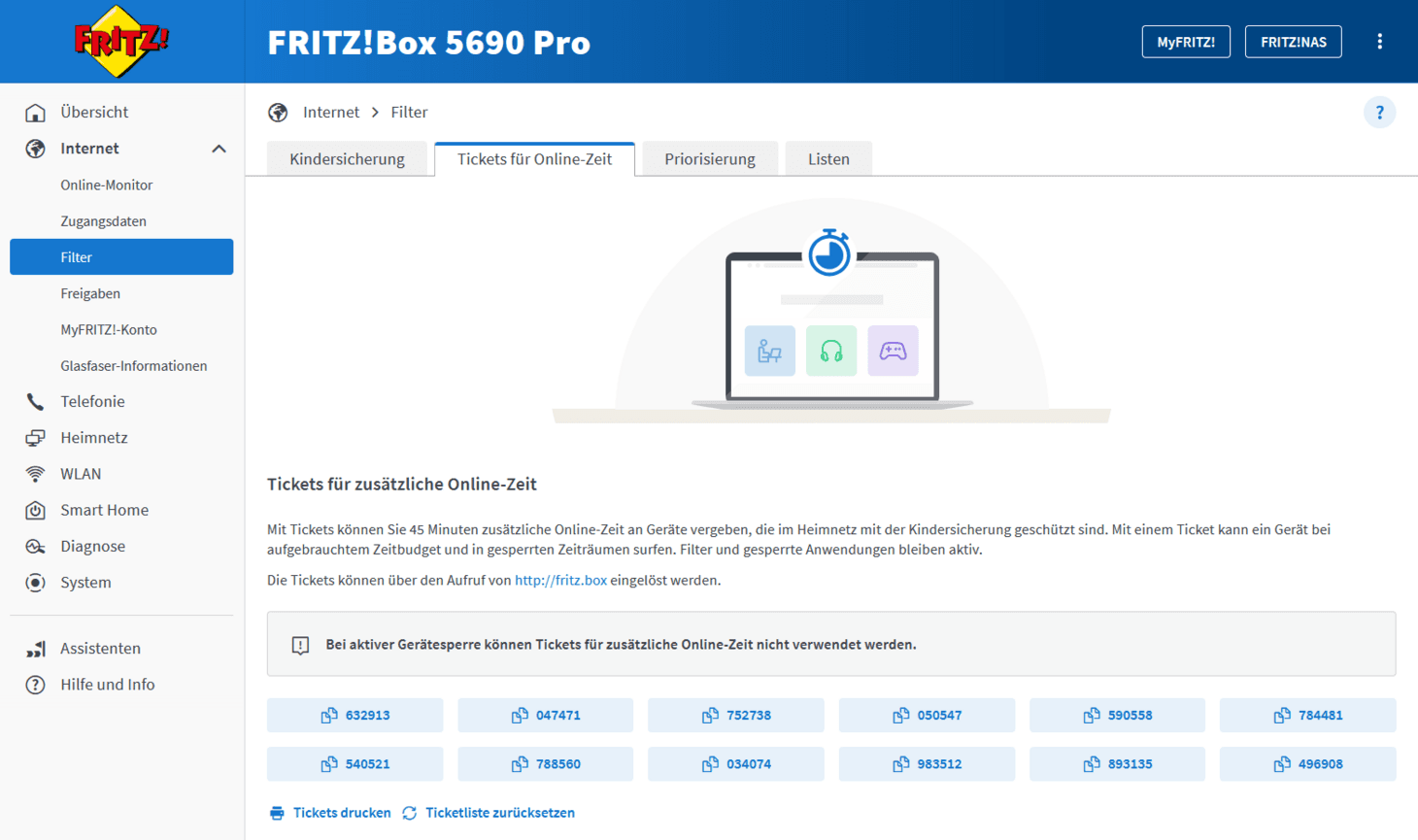1418x840 pixels.
Task: Click copy icon of ticket 050547
Action: [x=901, y=716]
